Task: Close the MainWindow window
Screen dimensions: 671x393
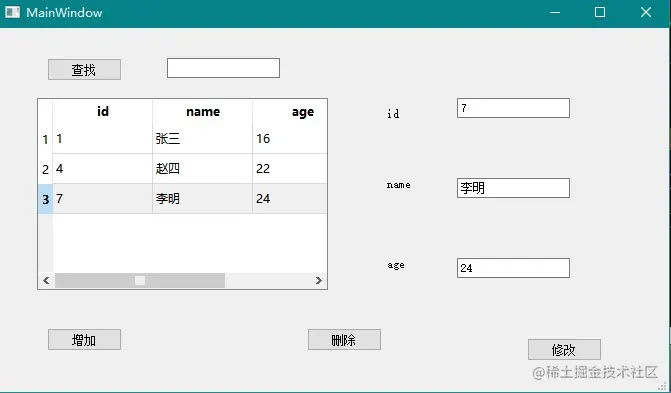Action: point(646,12)
